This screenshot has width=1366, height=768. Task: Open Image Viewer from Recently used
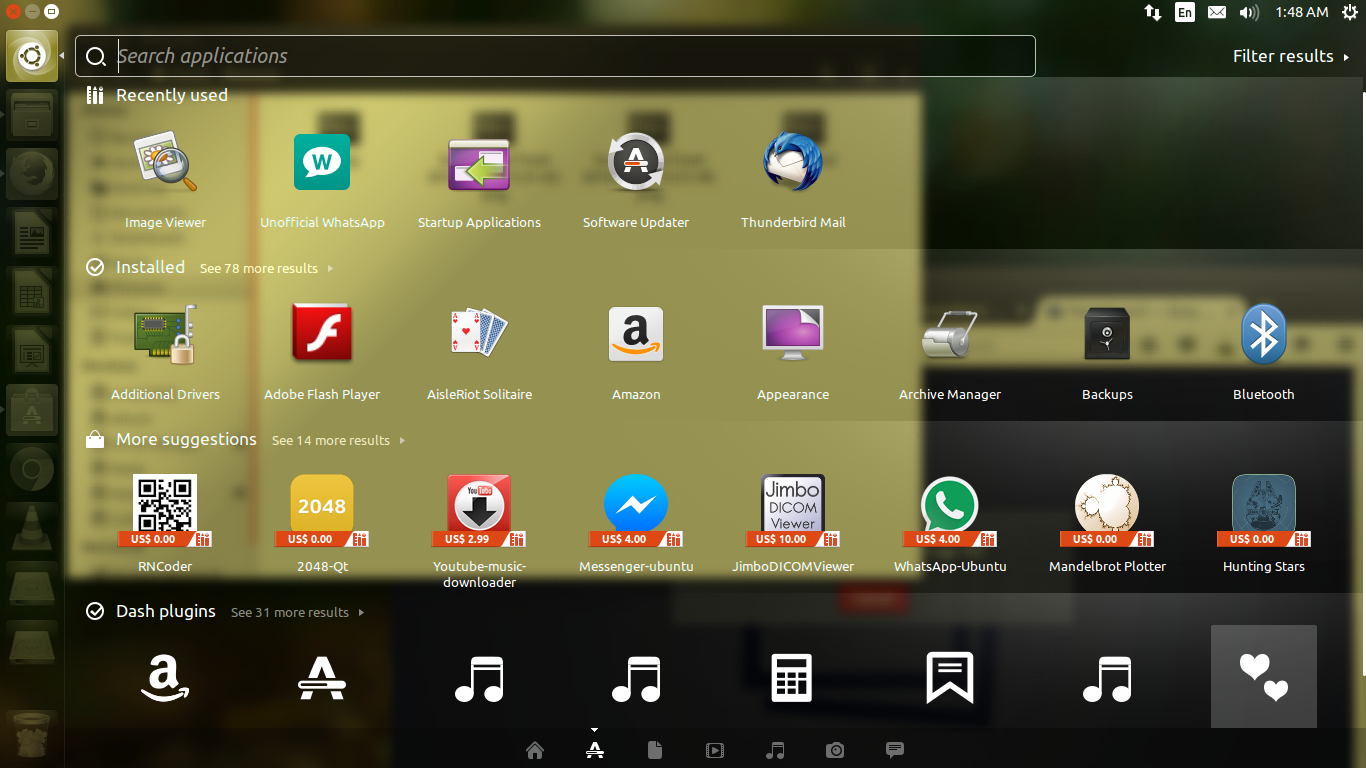tap(165, 180)
